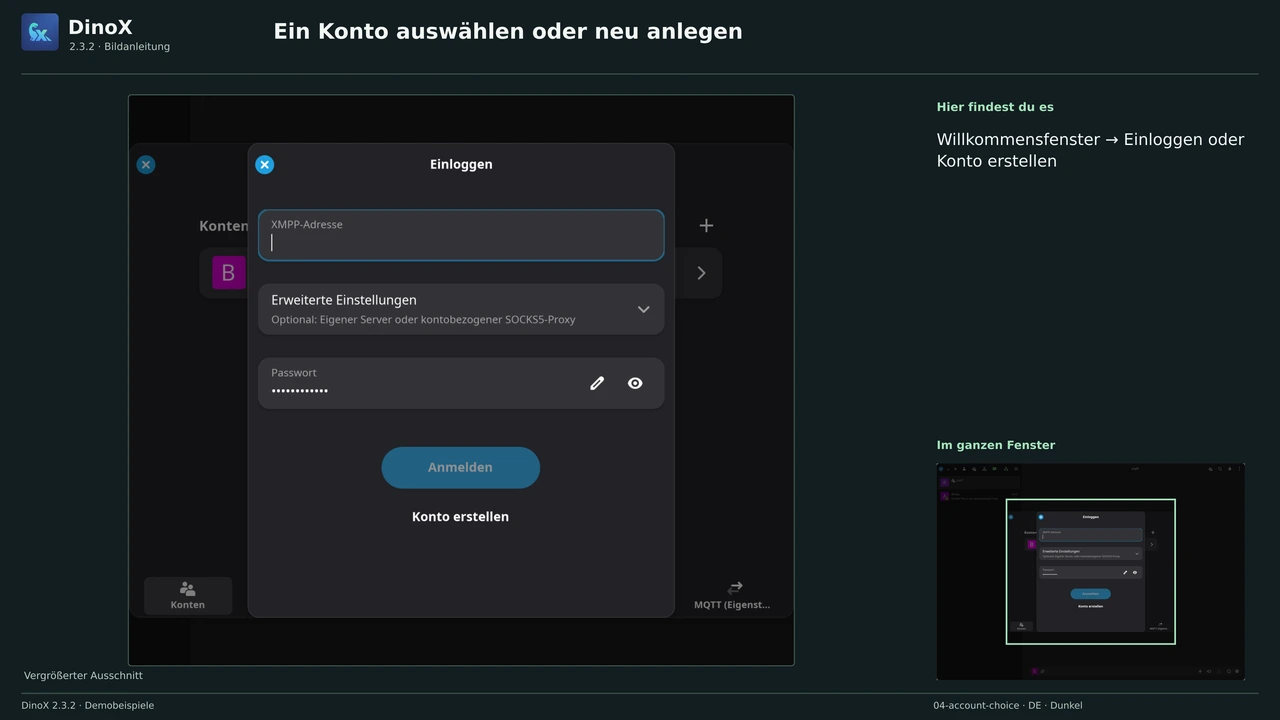Open account B details via right chevron
This screenshot has height=720, width=1280.
(x=701, y=273)
